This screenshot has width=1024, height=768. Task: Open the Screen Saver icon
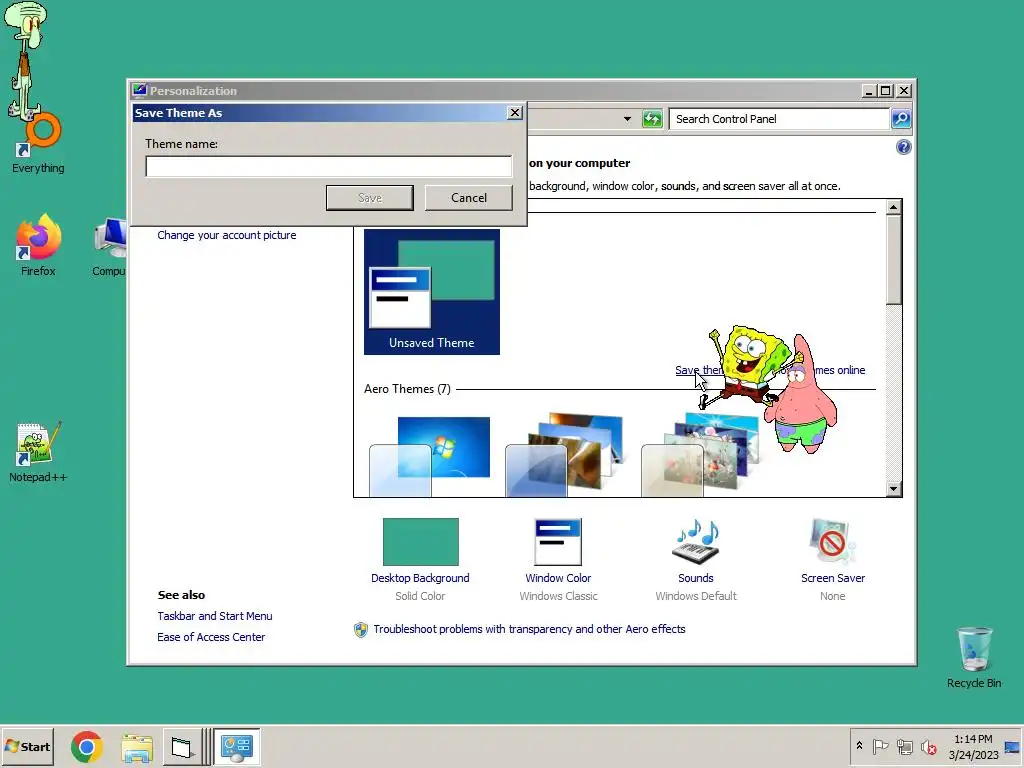point(832,542)
